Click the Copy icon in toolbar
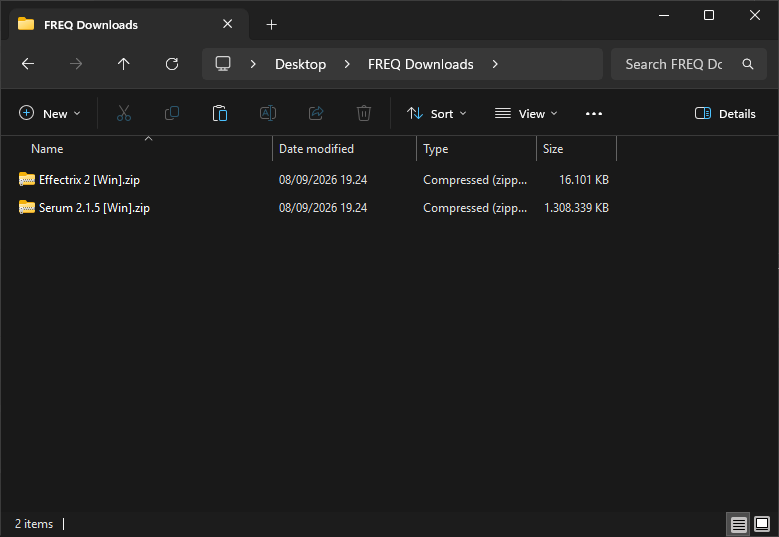Screen dimensions: 779x537 coord(172,113)
